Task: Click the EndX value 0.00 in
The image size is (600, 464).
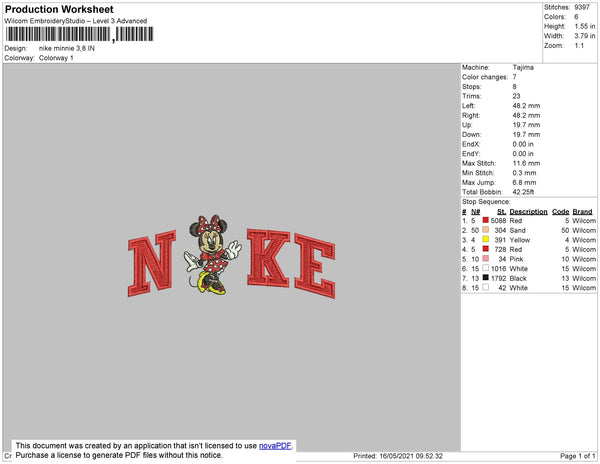Action: (523, 144)
